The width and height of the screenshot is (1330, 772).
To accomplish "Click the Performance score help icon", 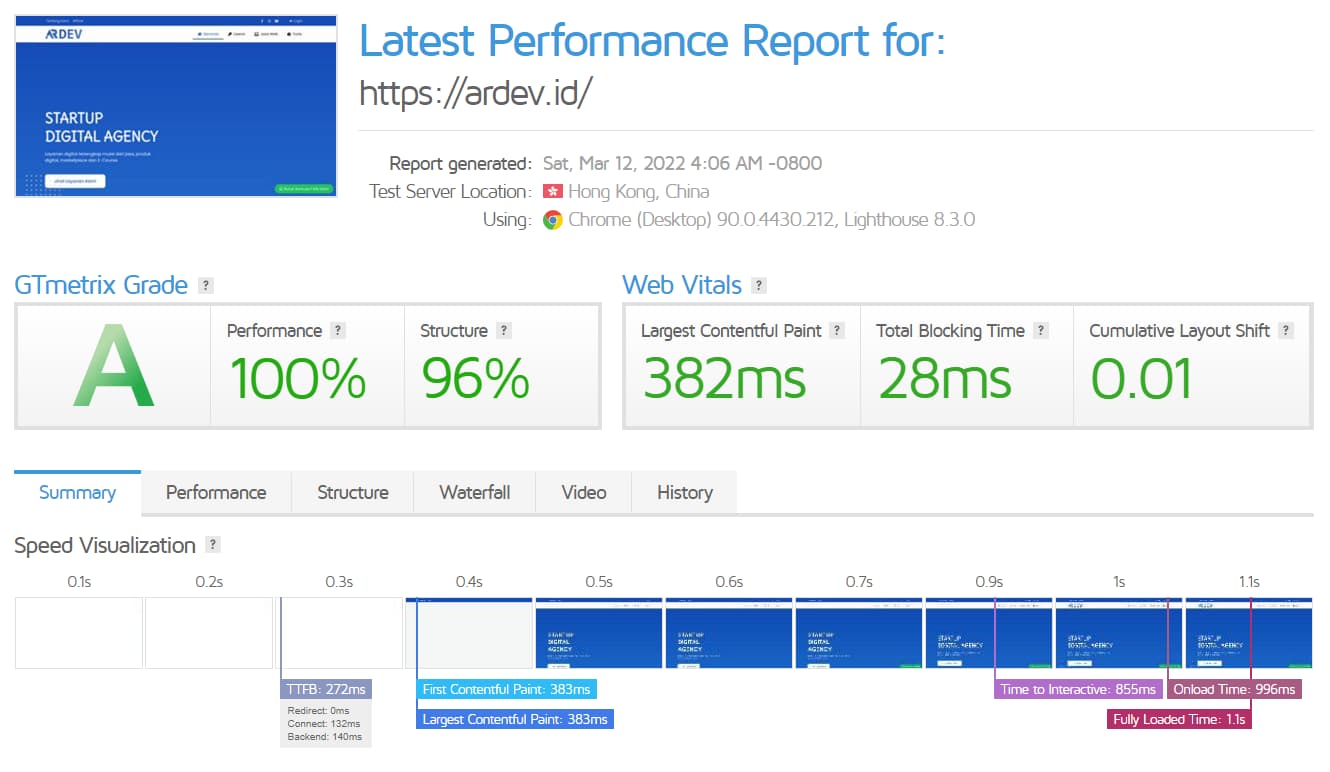I will pyautogui.click(x=338, y=331).
